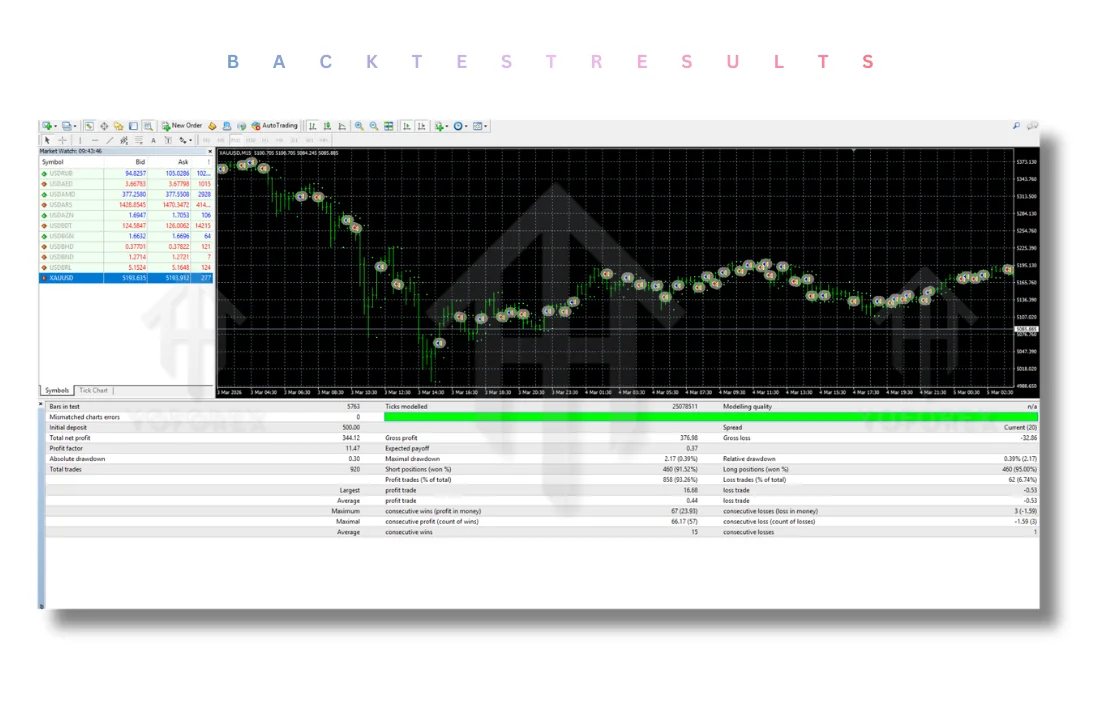
Task: Click Ask value 126.0062
Action: tap(176, 226)
